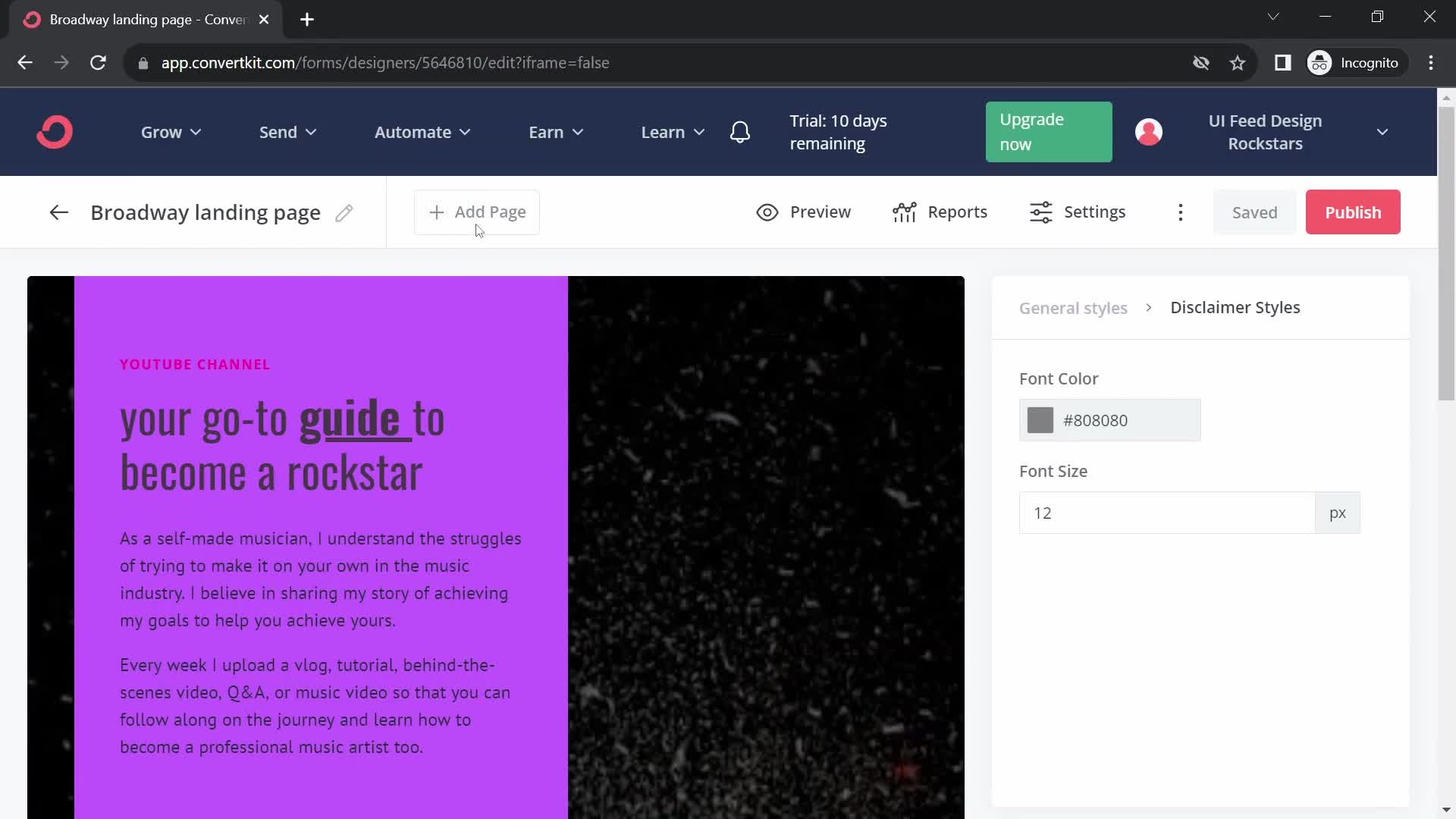This screenshot has height=819, width=1456.
Task: Expand the Grow navigation dropdown
Action: click(x=171, y=131)
